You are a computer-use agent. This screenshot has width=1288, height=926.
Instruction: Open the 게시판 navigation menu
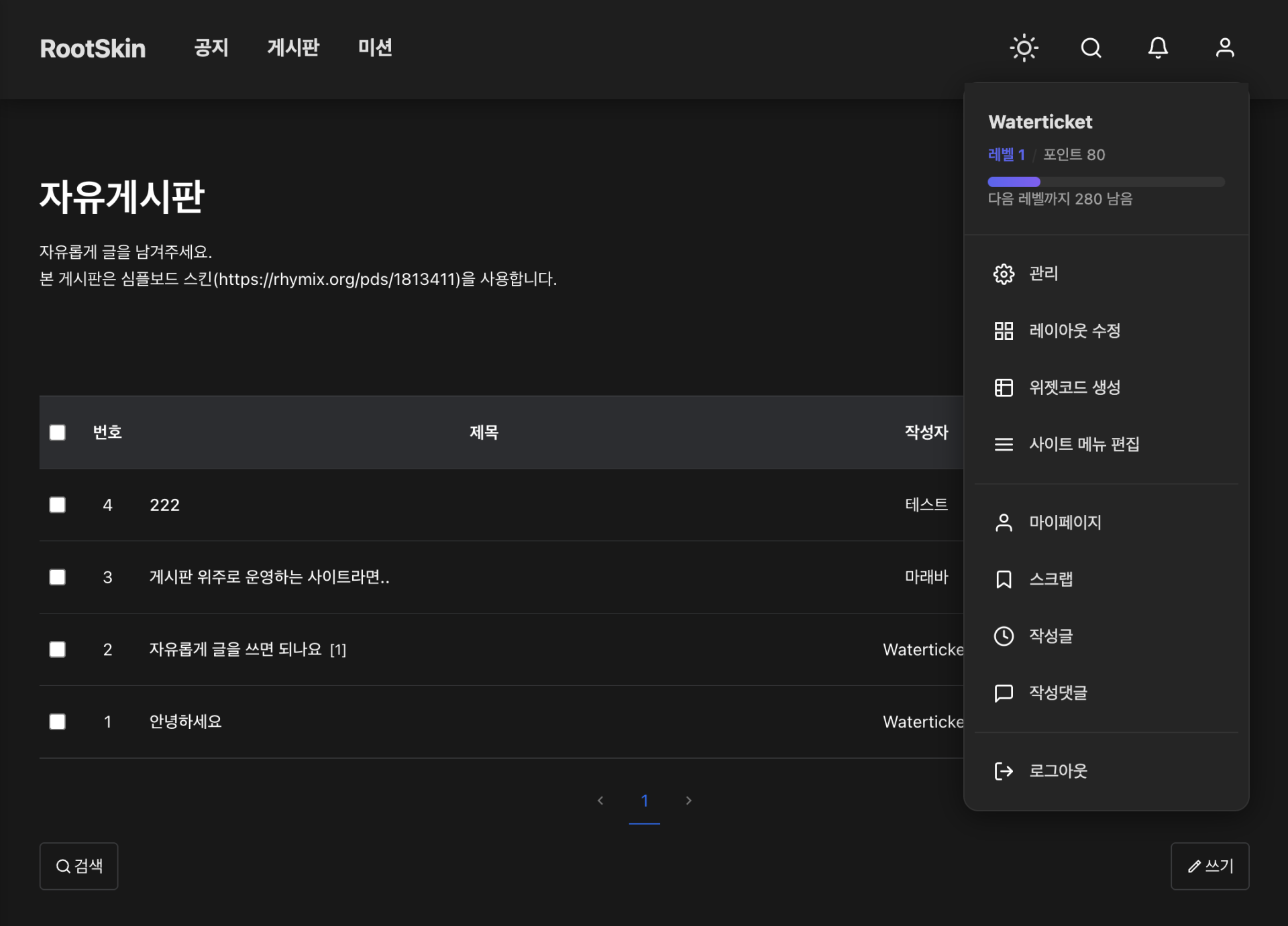(293, 48)
